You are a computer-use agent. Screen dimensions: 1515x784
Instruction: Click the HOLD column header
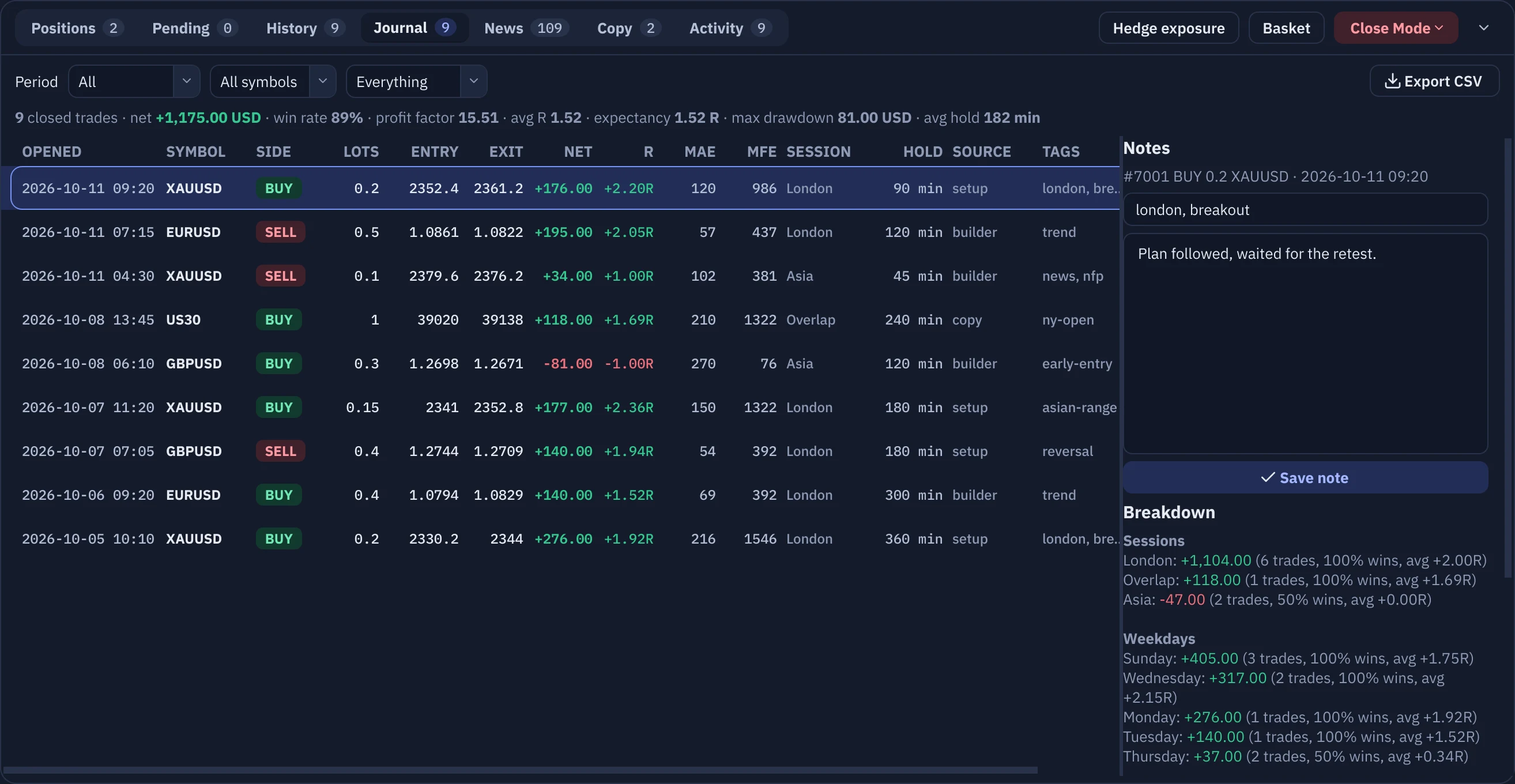click(923, 152)
